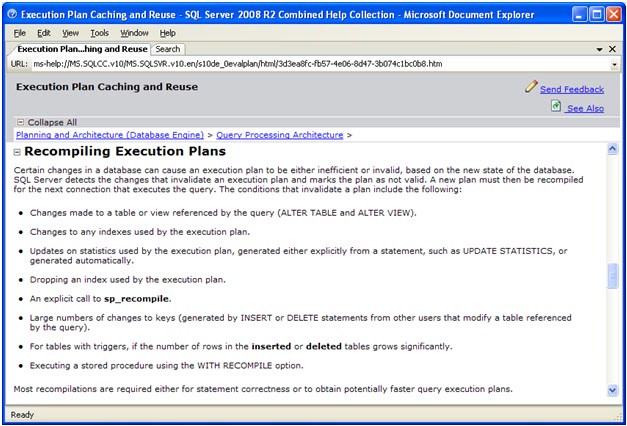Click the vertical scrollbar up arrow
Screen dimensions: 627x426
coord(612,149)
